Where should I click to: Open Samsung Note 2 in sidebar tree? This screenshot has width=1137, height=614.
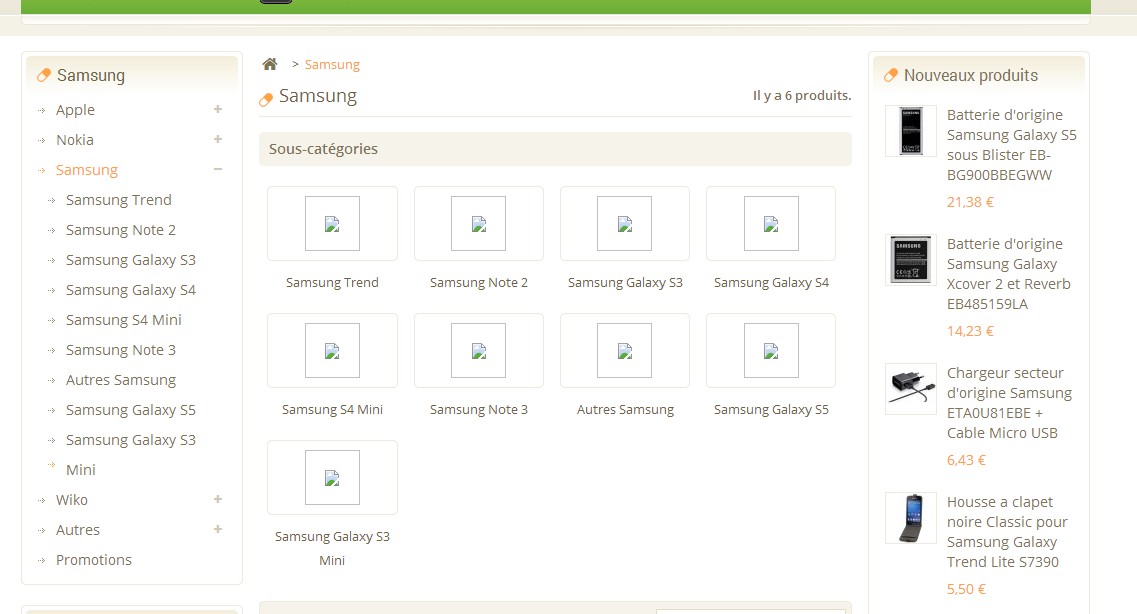[121, 230]
